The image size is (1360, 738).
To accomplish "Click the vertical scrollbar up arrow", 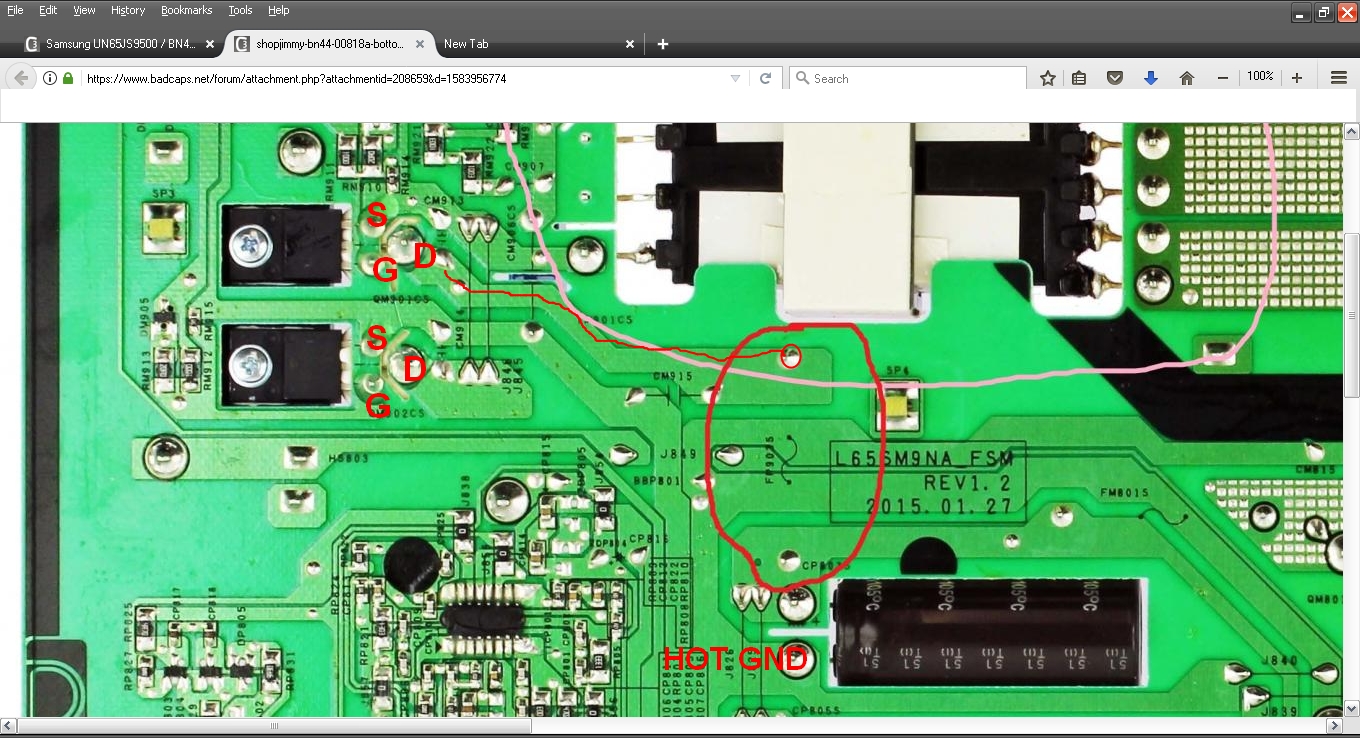I will [1351, 131].
